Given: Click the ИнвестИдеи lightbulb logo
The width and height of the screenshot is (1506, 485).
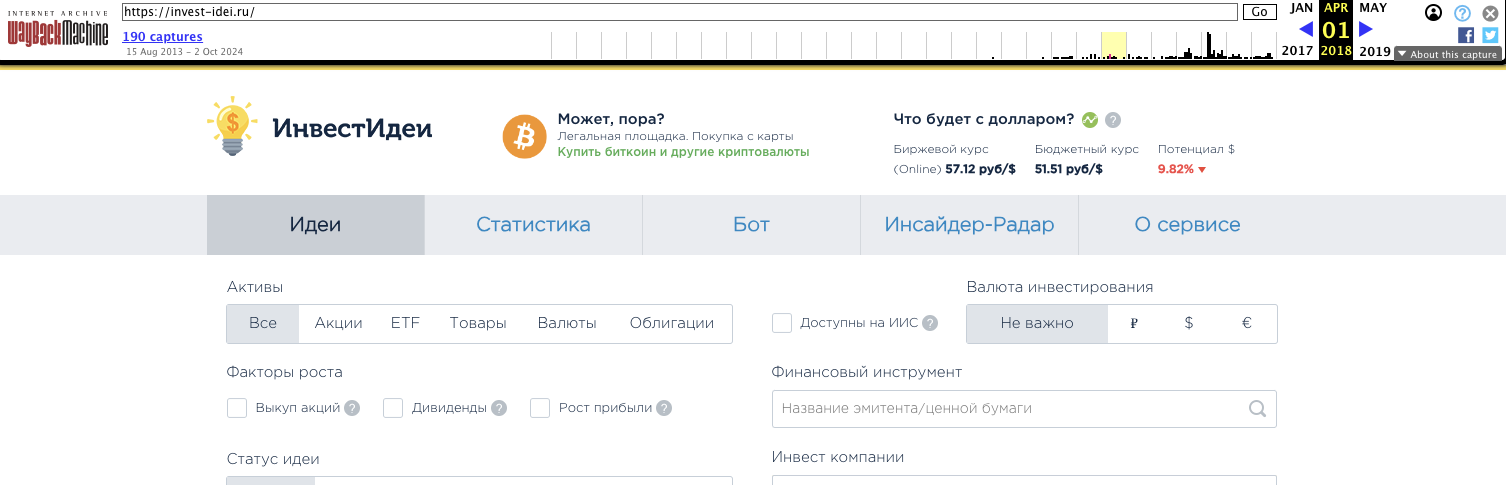Looking at the screenshot, I should [x=232, y=126].
